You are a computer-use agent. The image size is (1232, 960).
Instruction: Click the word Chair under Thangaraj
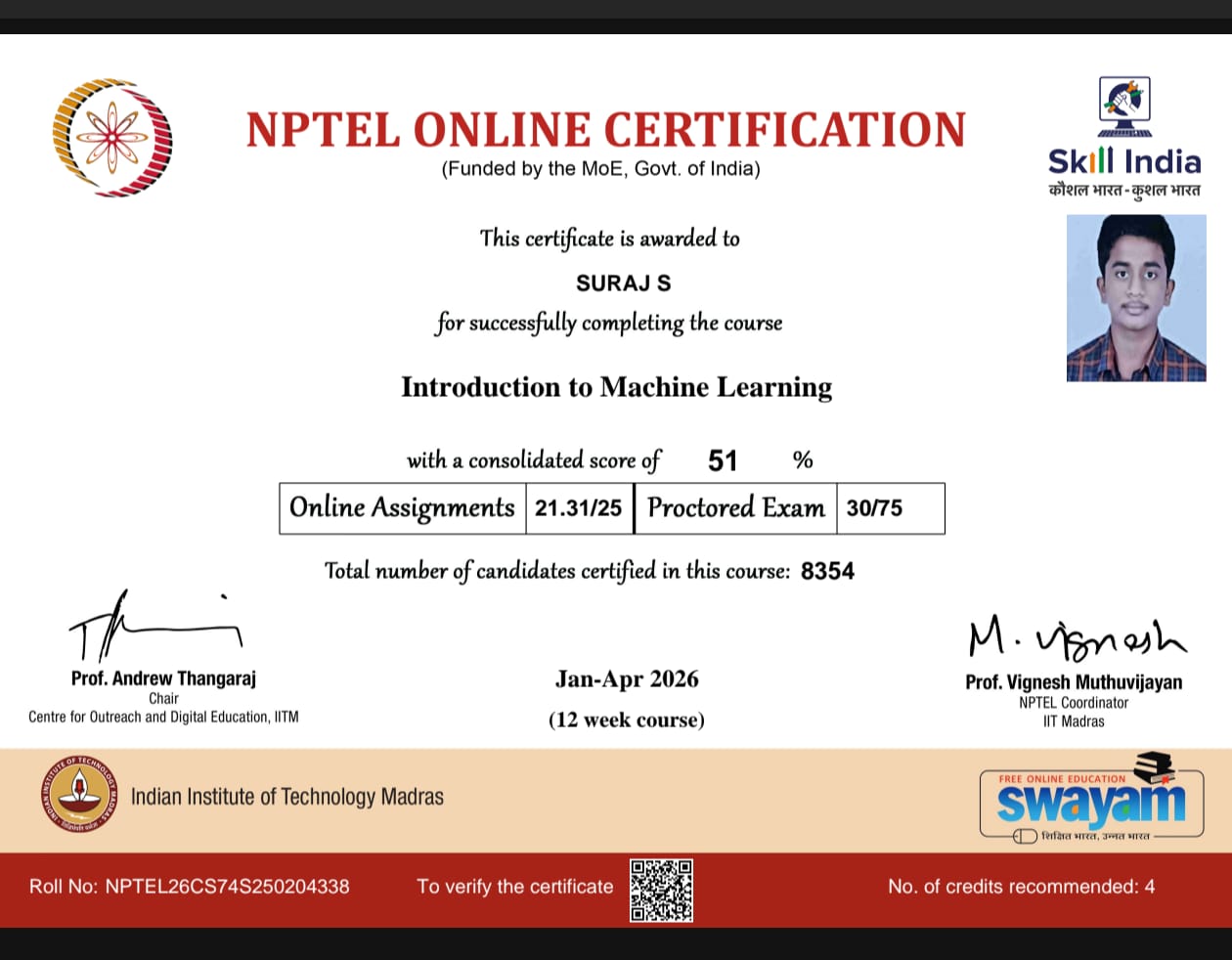[163, 699]
